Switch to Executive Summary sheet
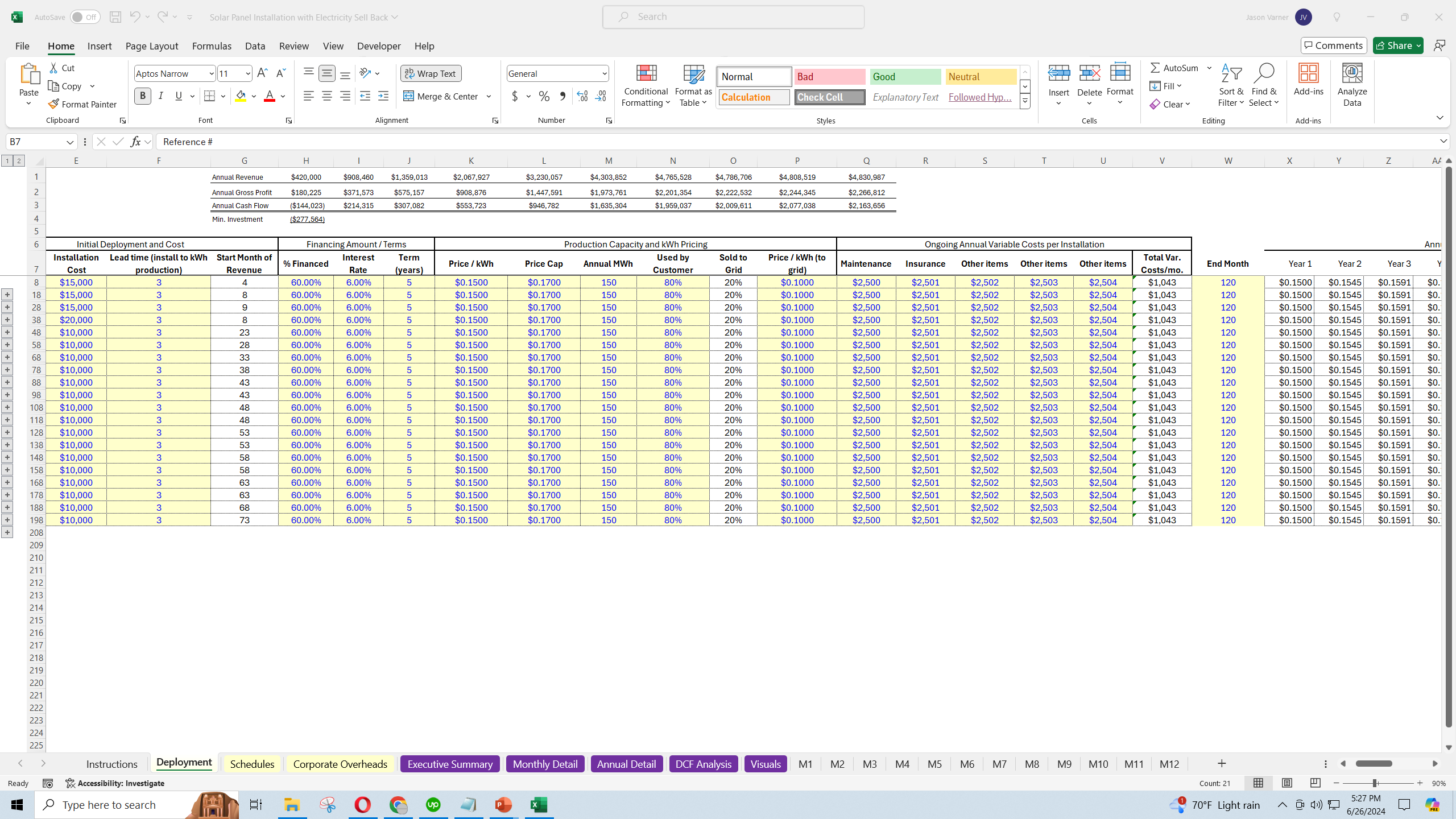 tap(450, 764)
